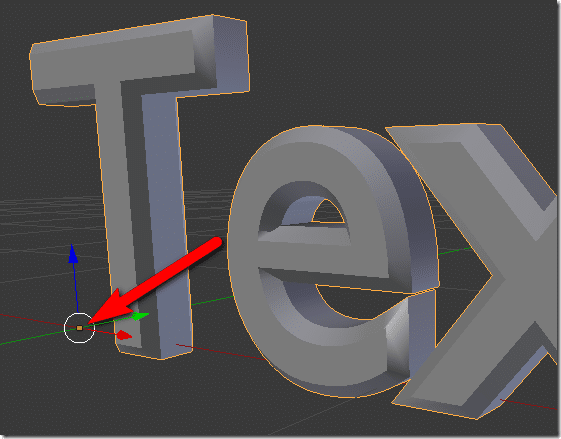Click the green Y-axis manipulator arrowhead
Image resolution: width=561 pixels, height=439 pixels.
[x=140, y=316]
